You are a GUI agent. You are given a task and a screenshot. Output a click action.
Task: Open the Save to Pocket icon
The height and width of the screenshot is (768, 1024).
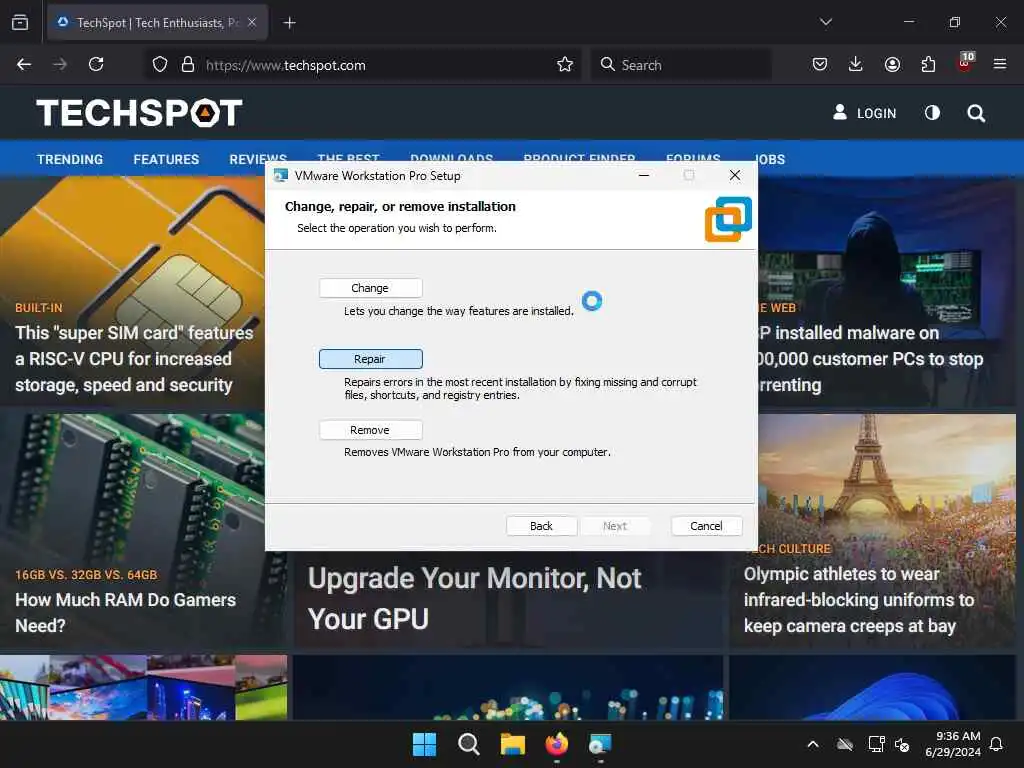click(820, 64)
